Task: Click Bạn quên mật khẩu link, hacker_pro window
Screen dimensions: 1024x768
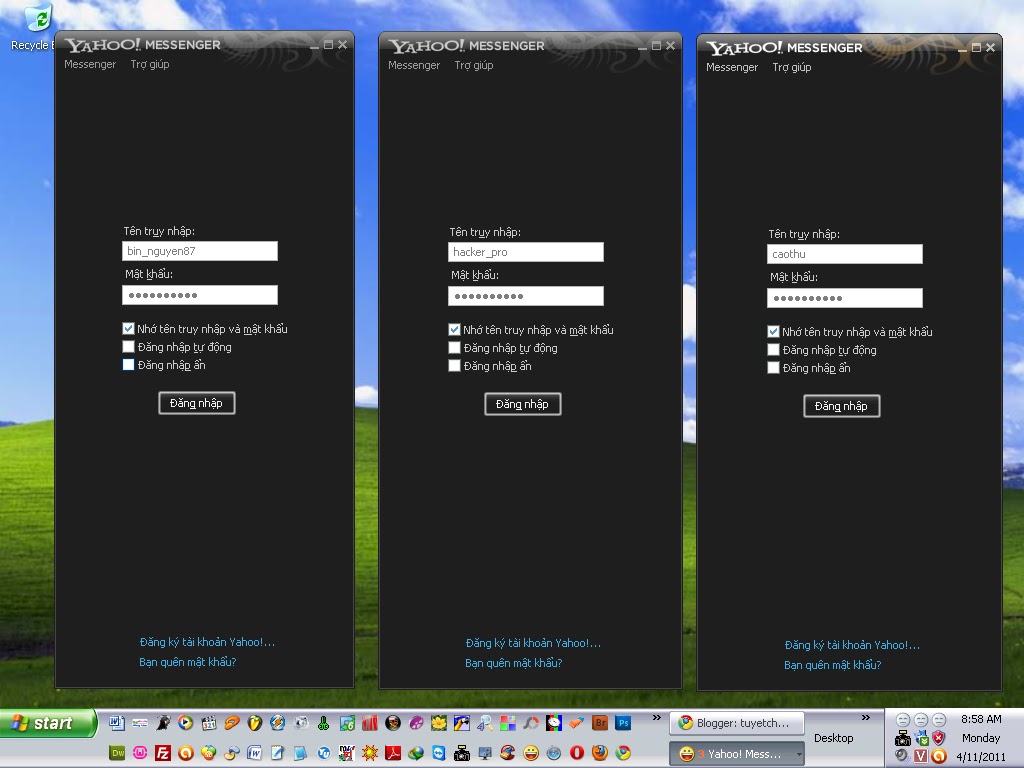Action: [x=513, y=663]
